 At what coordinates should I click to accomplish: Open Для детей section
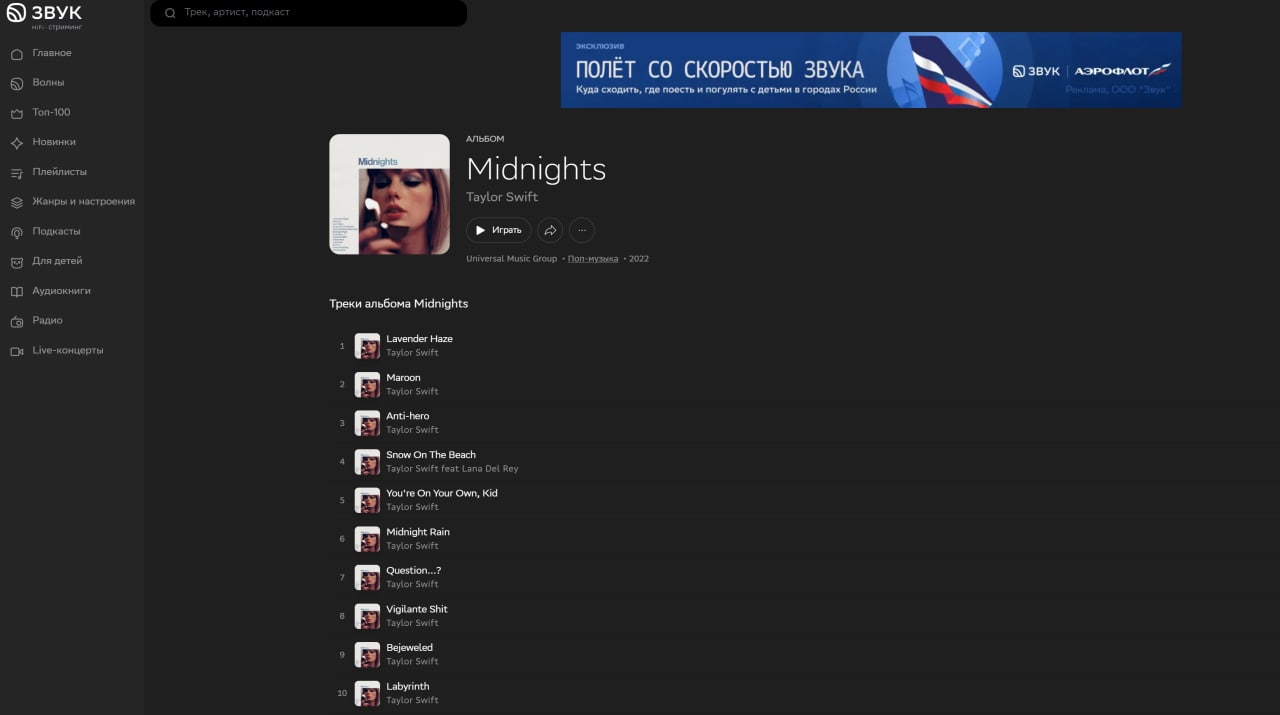click(57, 261)
